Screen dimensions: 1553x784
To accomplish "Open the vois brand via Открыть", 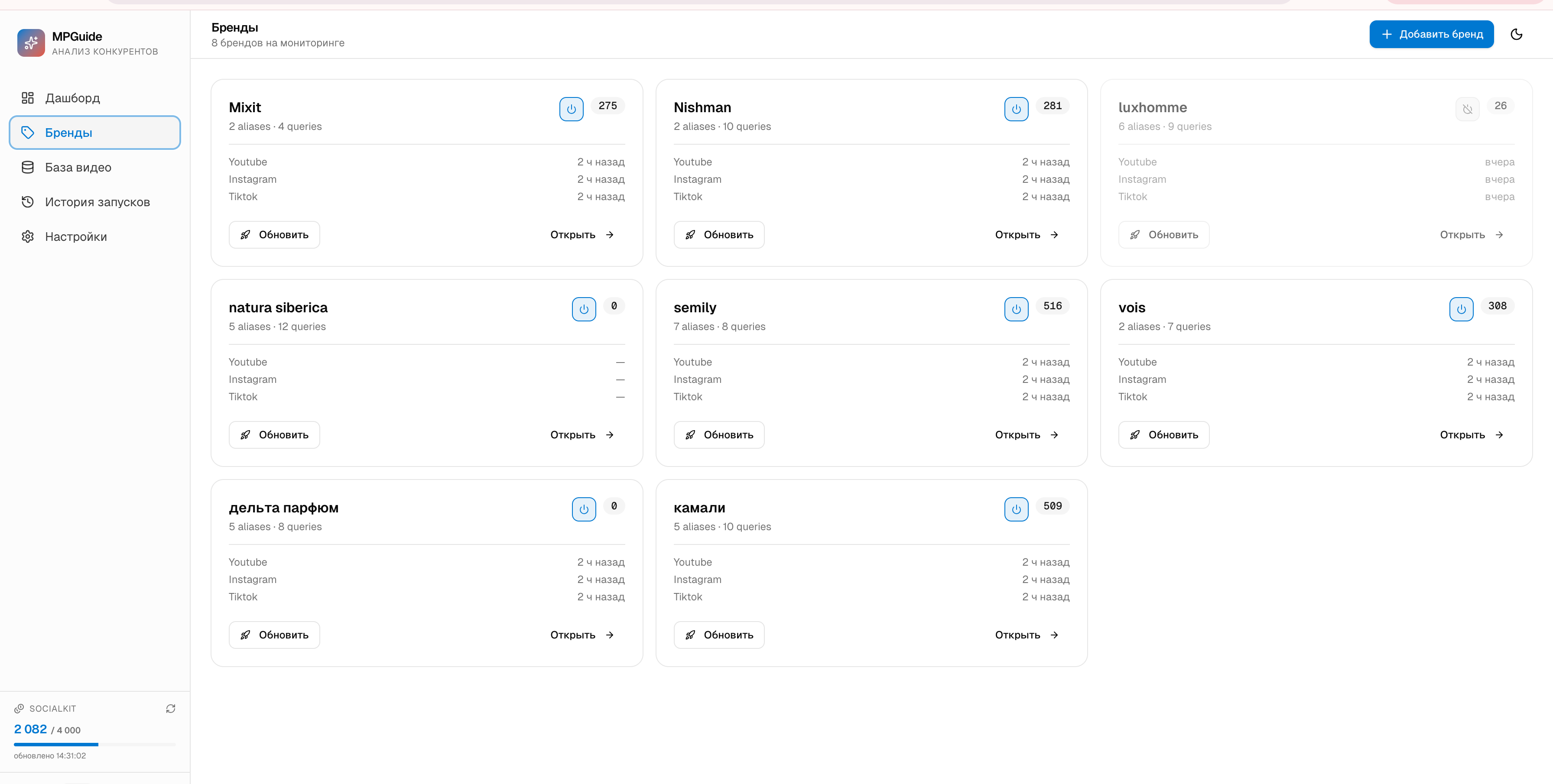I will [1472, 435].
